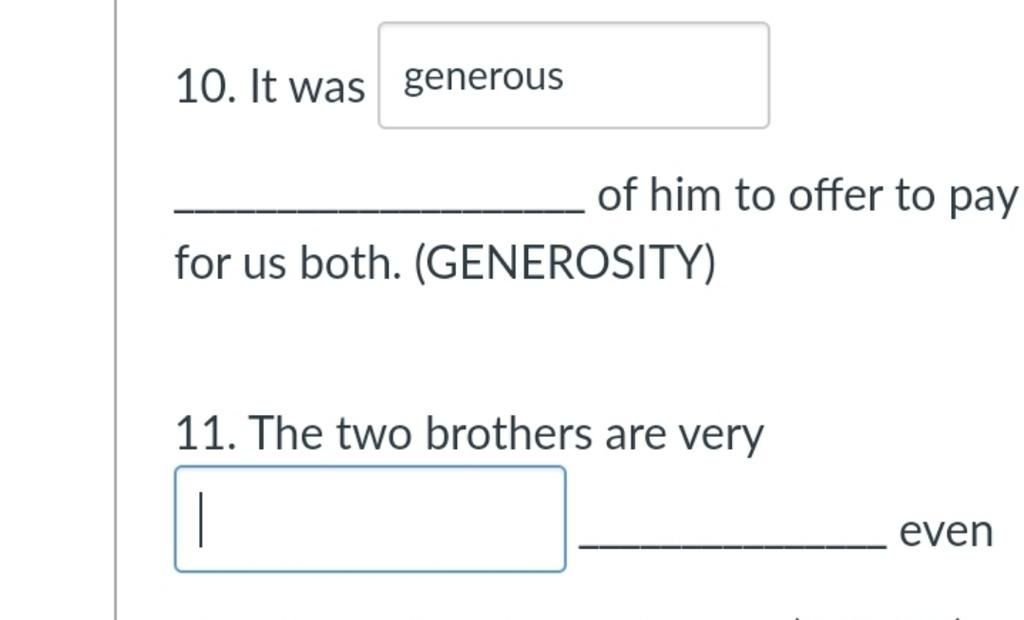
Task: Click the answer box containing "generous"
Action: 573,76
